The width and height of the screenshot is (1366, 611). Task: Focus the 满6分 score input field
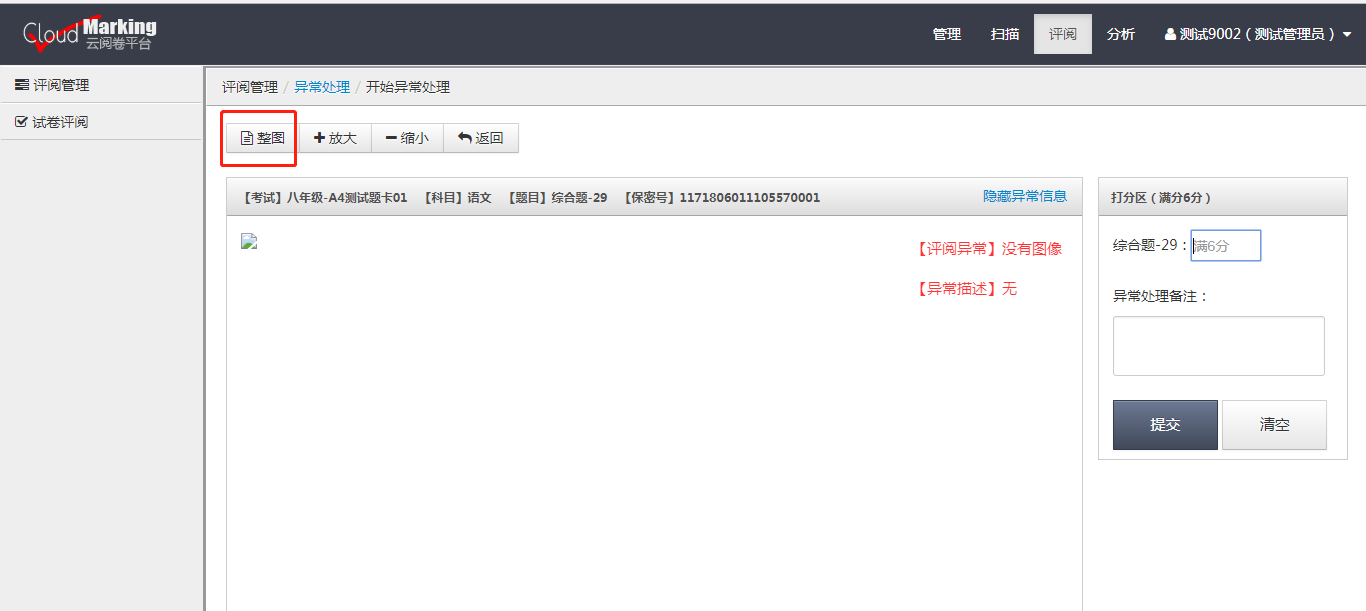click(1225, 245)
